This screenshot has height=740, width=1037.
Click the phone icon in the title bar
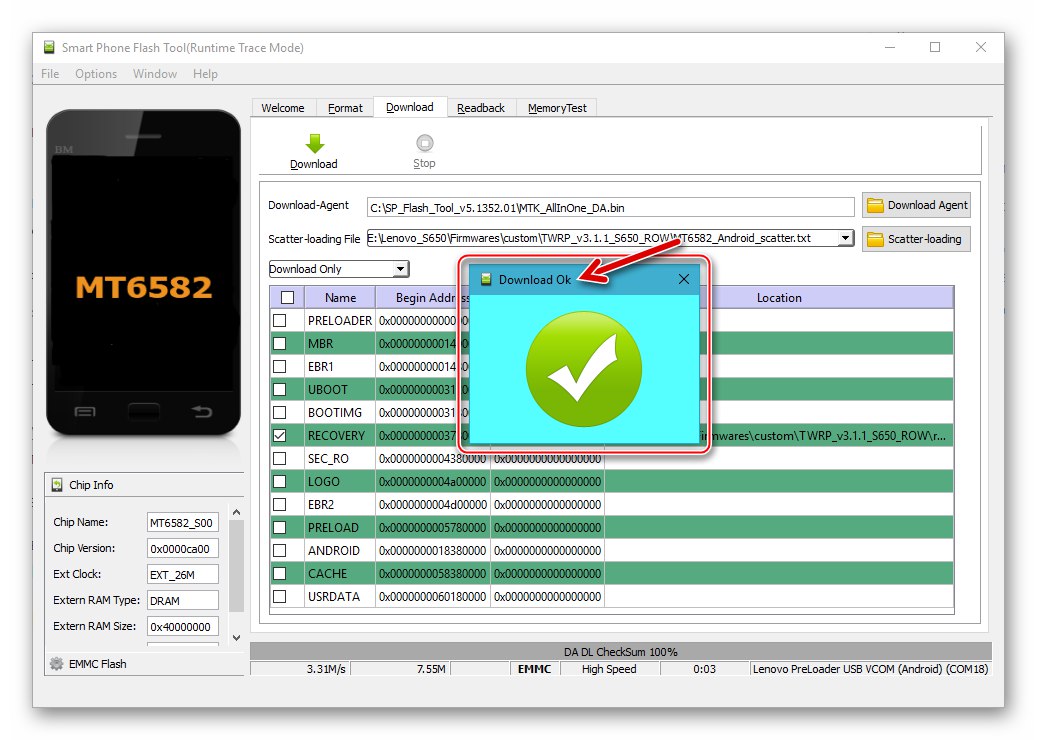pos(50,47)
